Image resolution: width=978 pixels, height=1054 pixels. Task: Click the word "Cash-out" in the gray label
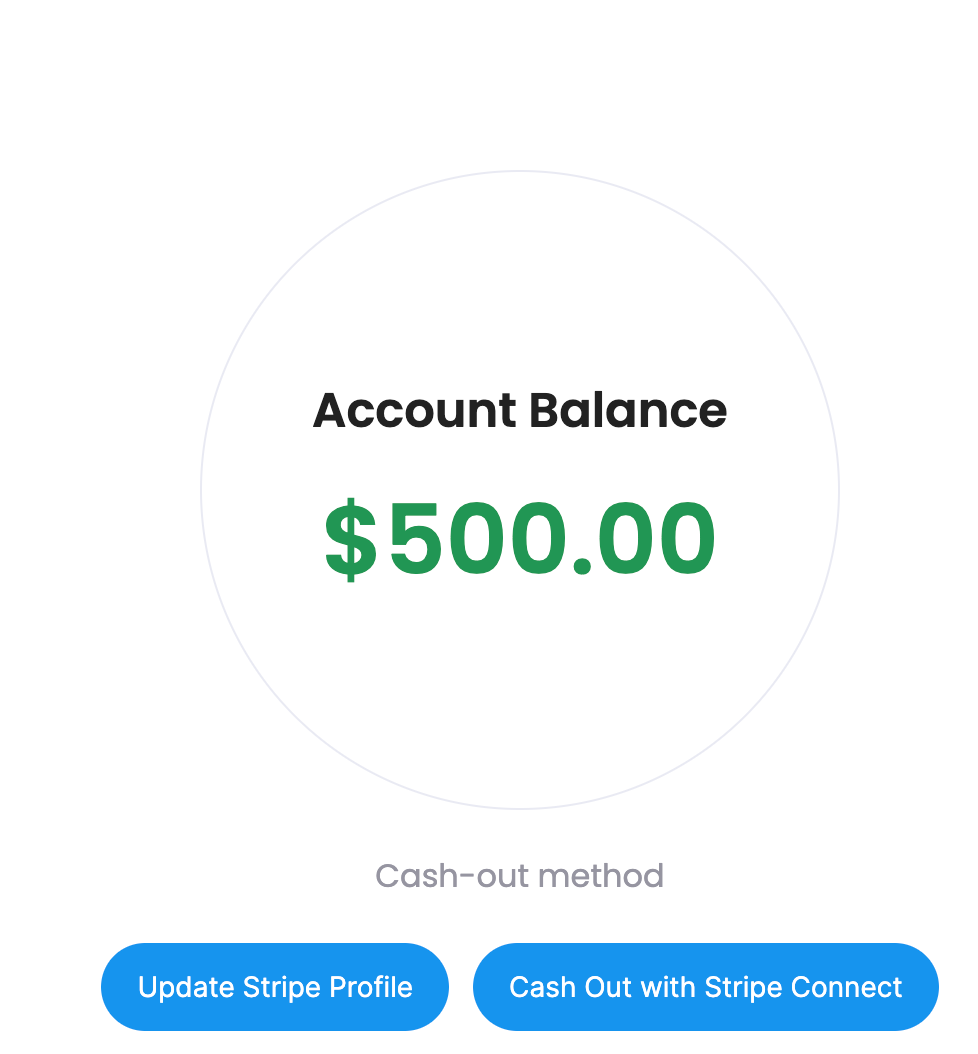pos(452,876)
